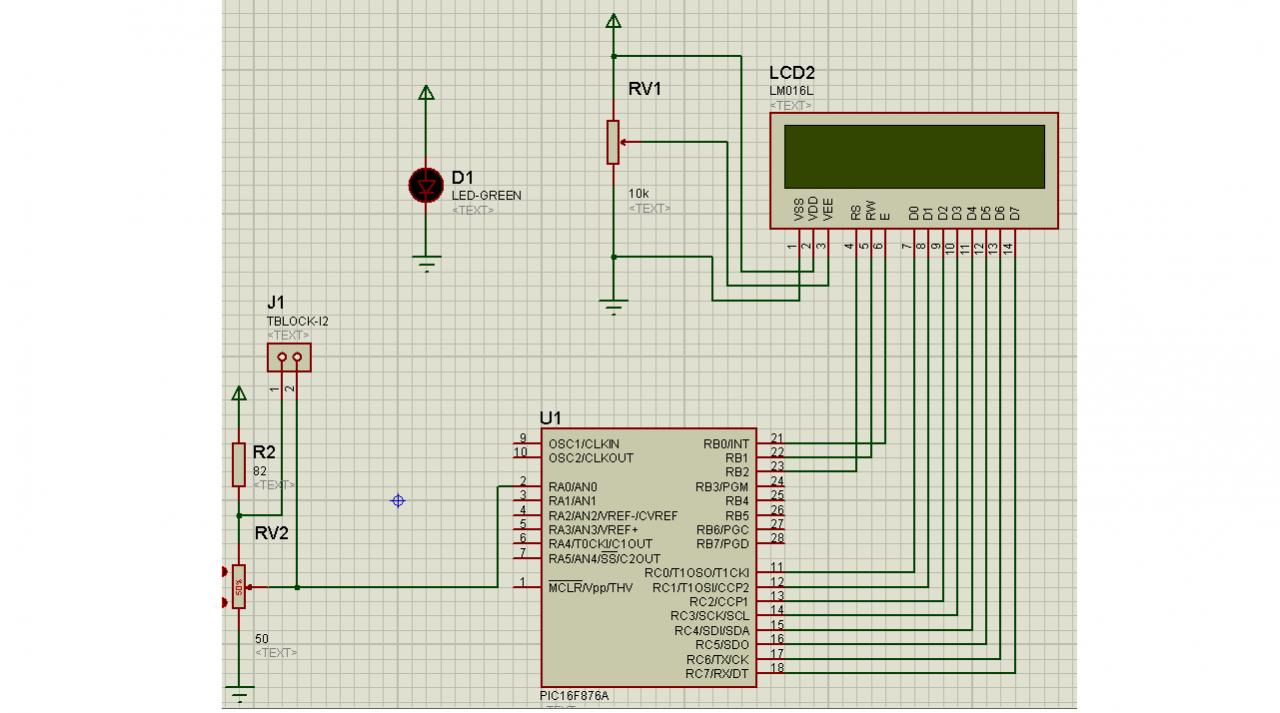The width and height of the screenshot is (1280, 713).
Task: Select the green LED D1 symbol
Action: coord(427,186)
